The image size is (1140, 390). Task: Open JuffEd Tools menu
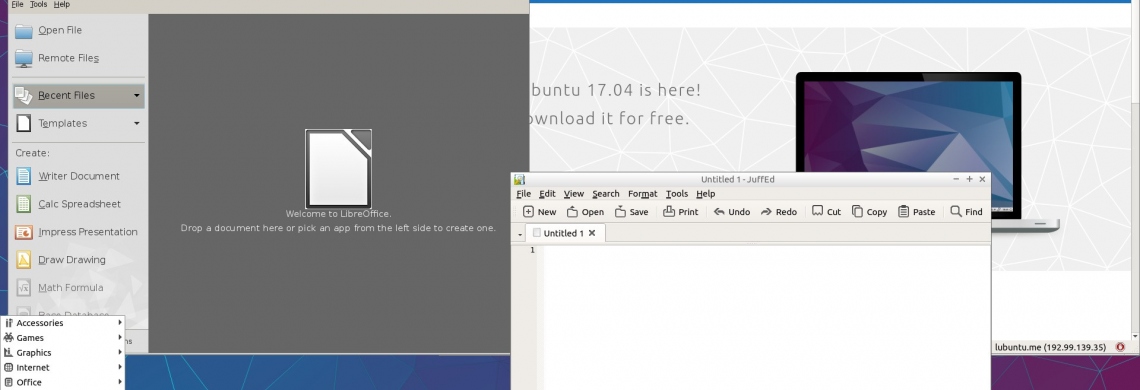coord(677,194)
